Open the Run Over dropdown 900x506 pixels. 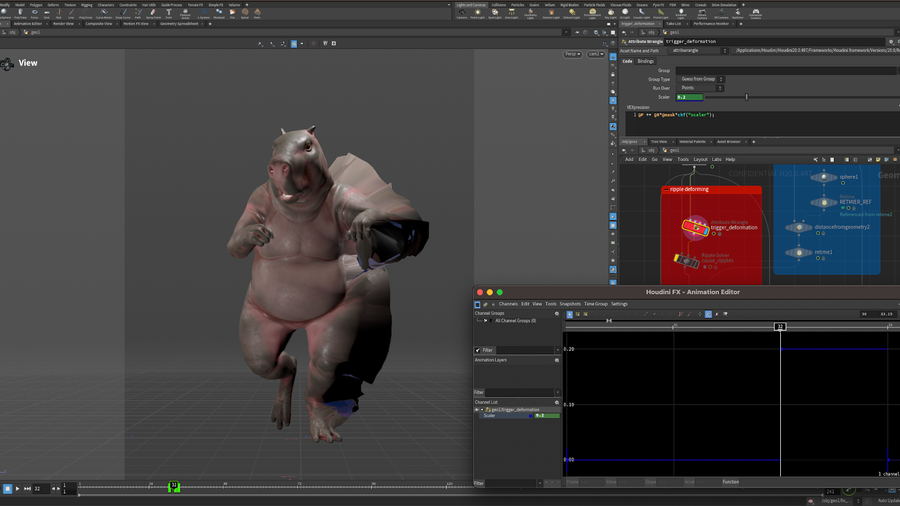[x=701, y=88]
